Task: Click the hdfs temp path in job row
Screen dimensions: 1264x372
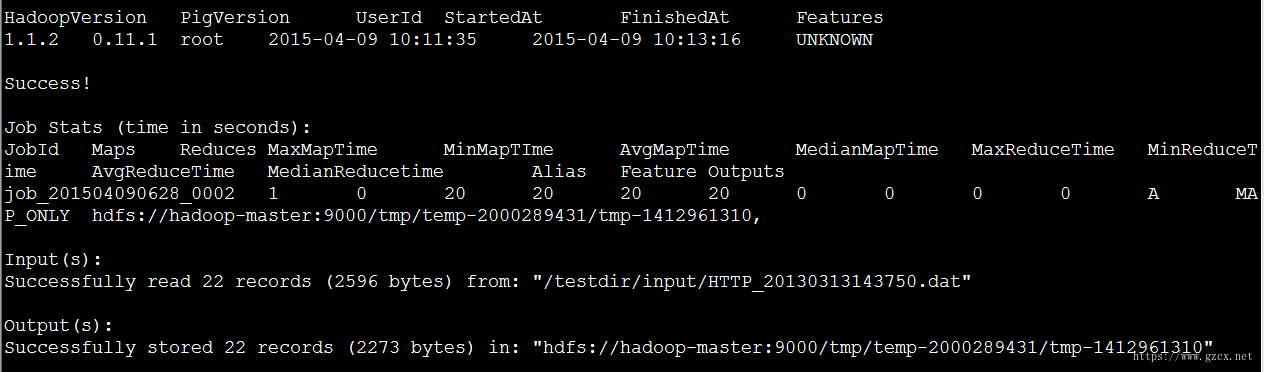Action: pos(427,216)
